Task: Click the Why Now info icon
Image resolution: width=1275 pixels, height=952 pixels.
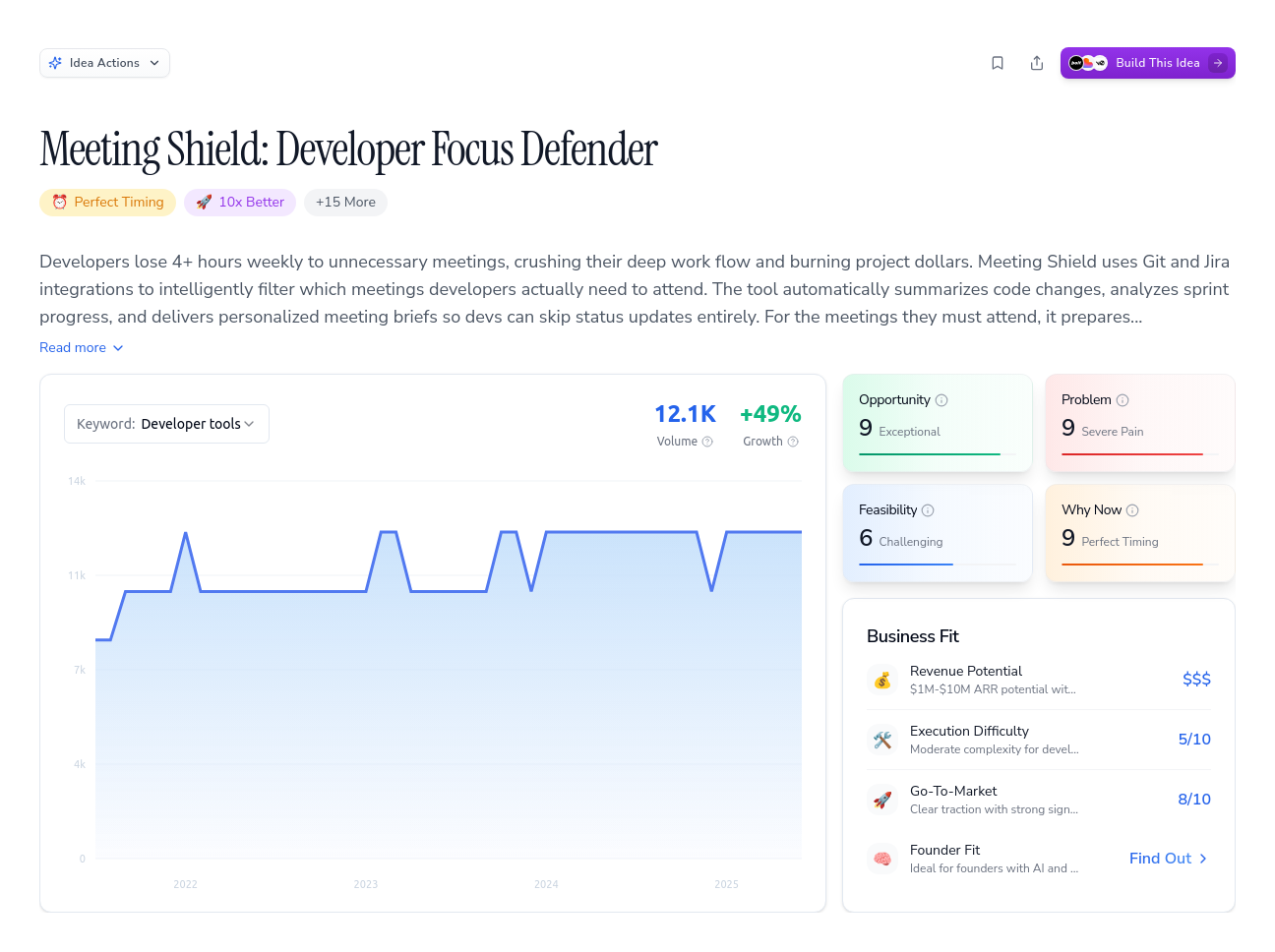Action: (1132, 510)
